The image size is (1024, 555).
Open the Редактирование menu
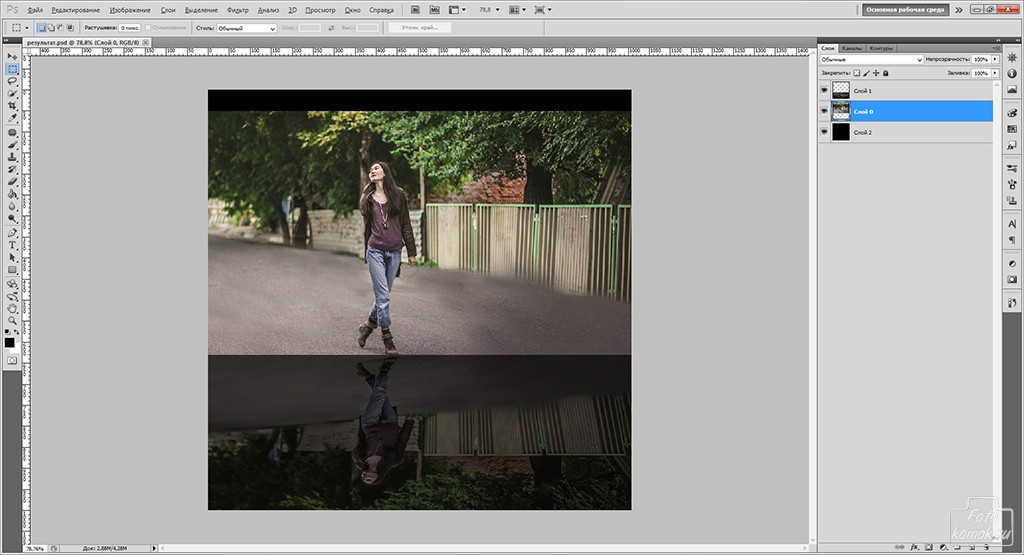click(x=75, y=10)
